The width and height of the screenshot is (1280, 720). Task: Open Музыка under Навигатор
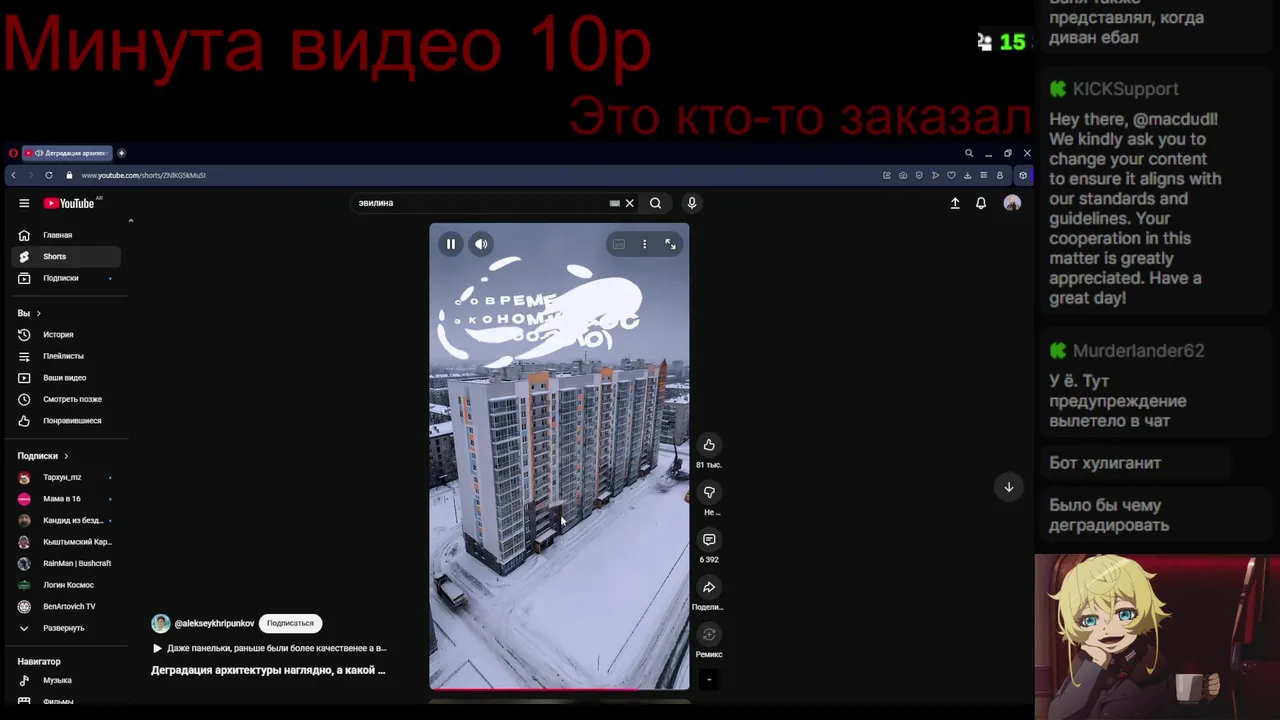(x=66, y=681)
